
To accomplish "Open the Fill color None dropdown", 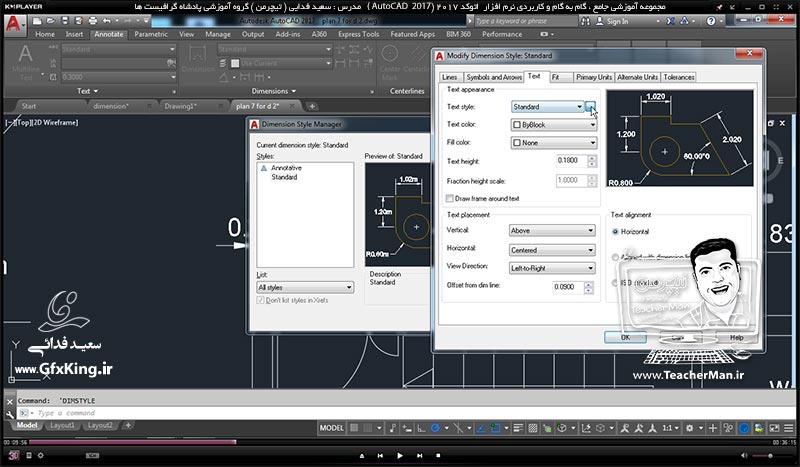I will click(x=554, y=142).
